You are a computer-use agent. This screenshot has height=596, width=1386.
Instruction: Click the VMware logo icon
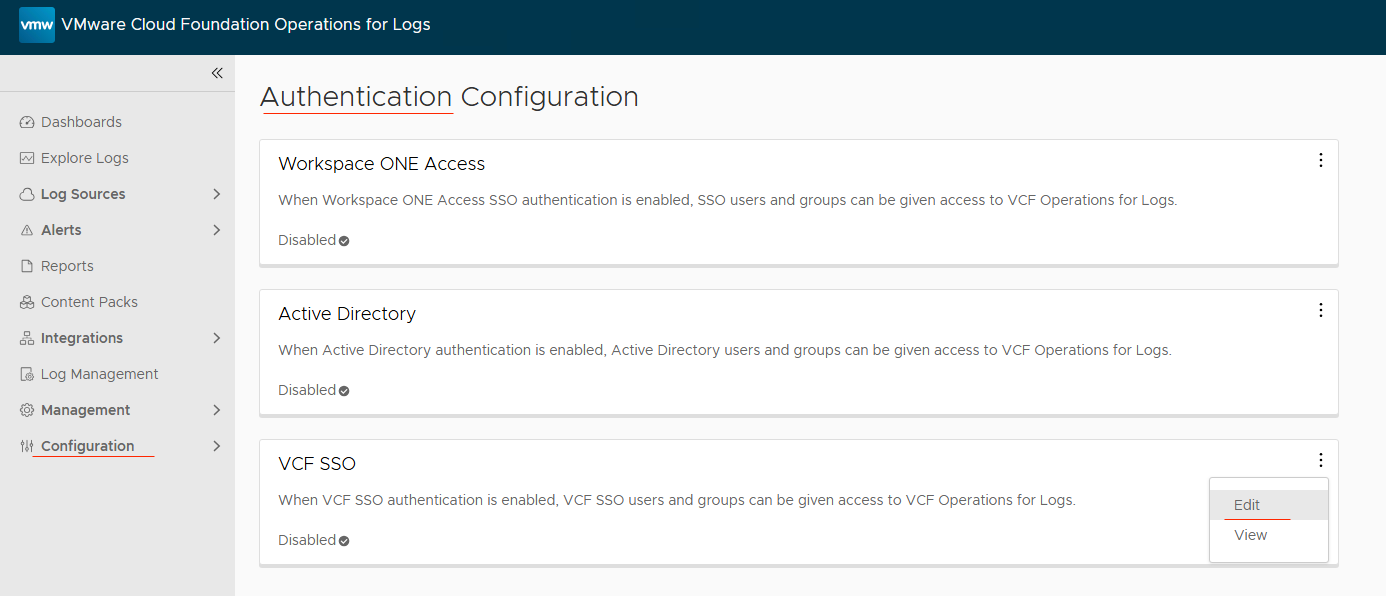click(37, 25)
